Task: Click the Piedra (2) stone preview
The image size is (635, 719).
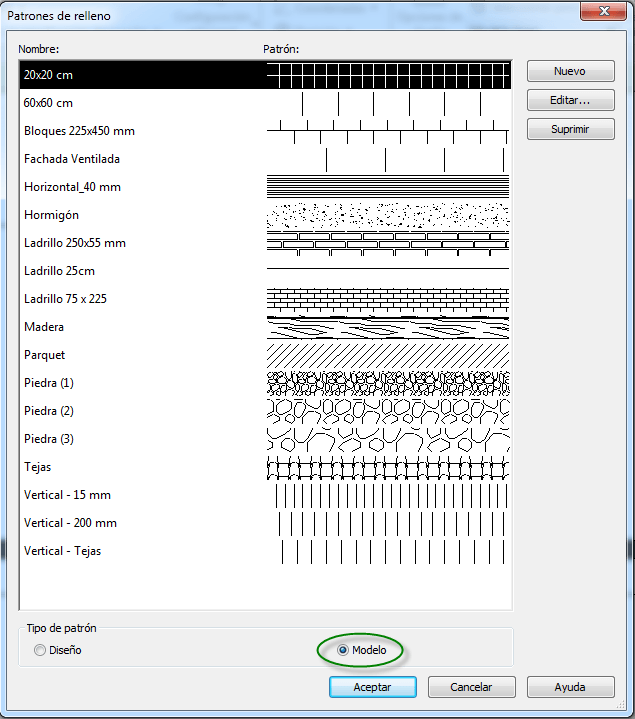Action: click(388, 411)
